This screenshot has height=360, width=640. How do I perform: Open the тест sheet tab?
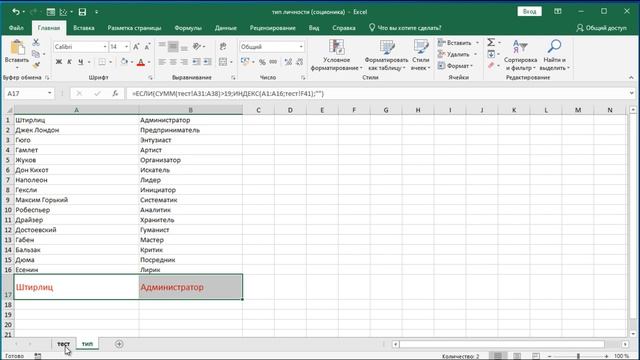(x=63, y=344)
